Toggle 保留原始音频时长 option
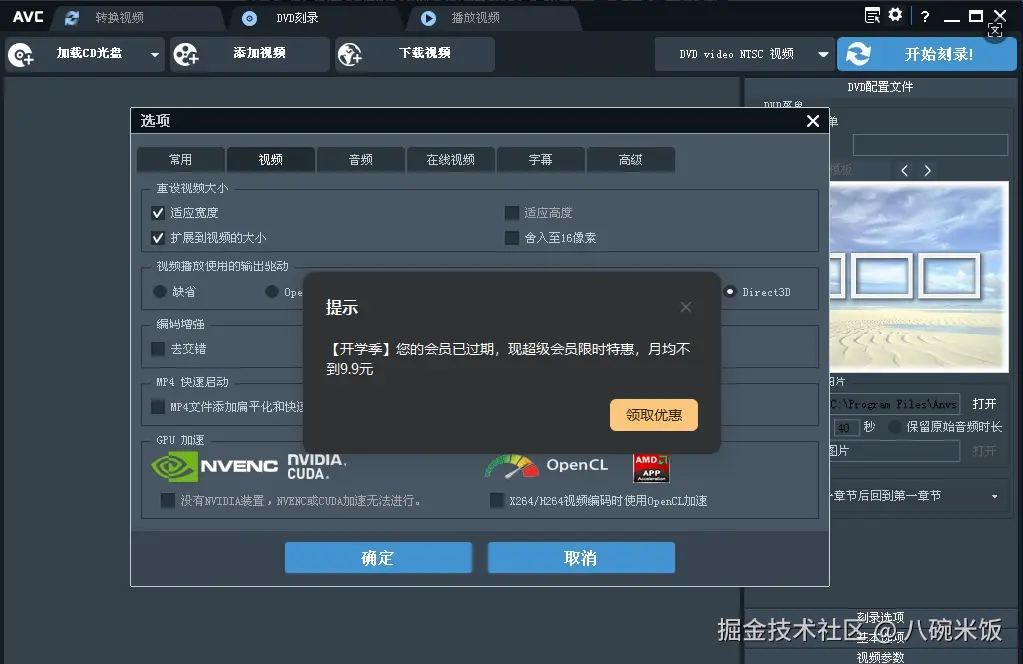 coord(895,427)
